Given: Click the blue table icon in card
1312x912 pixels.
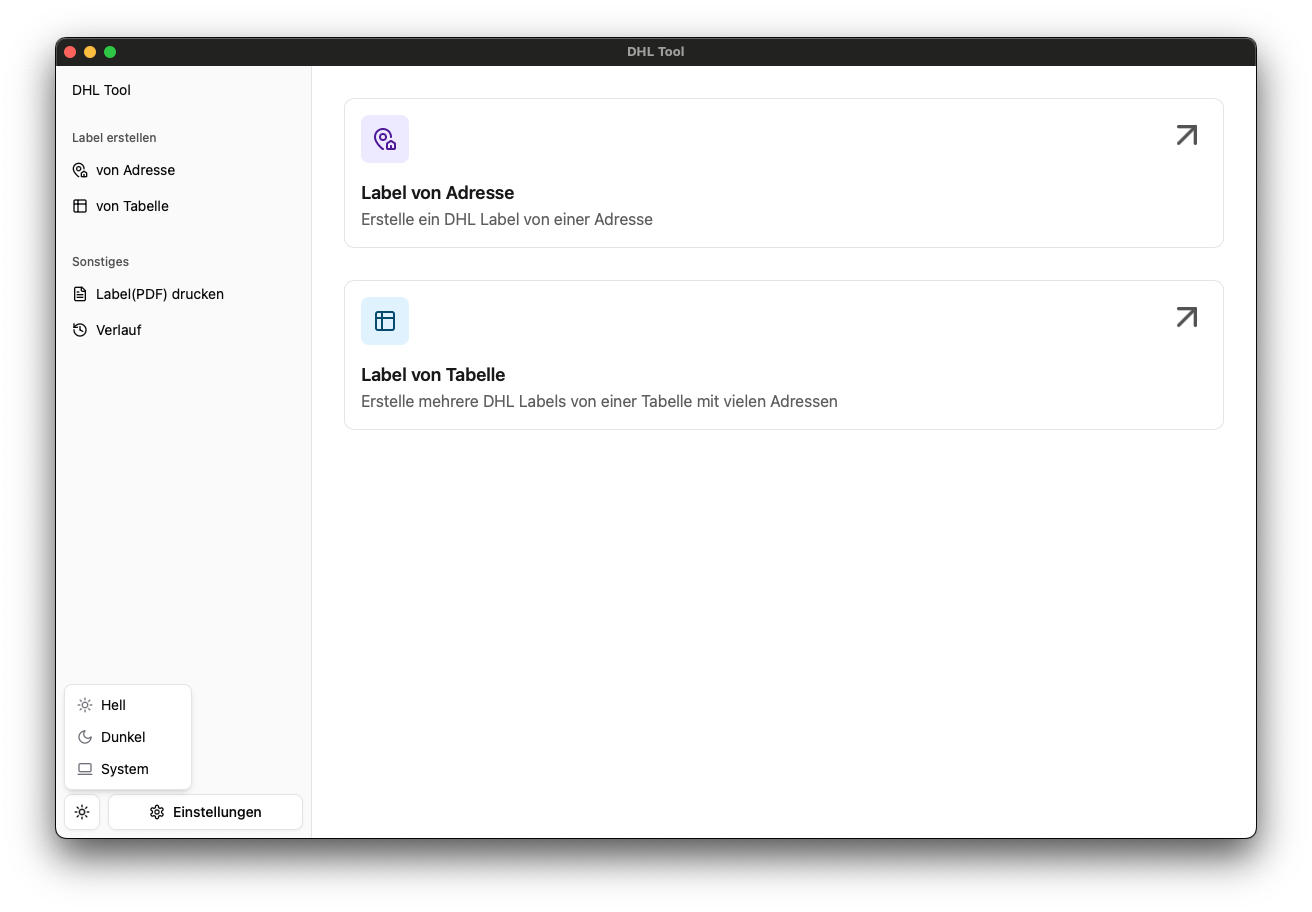Looking at the screenshot, I should (x=385, y=321).
